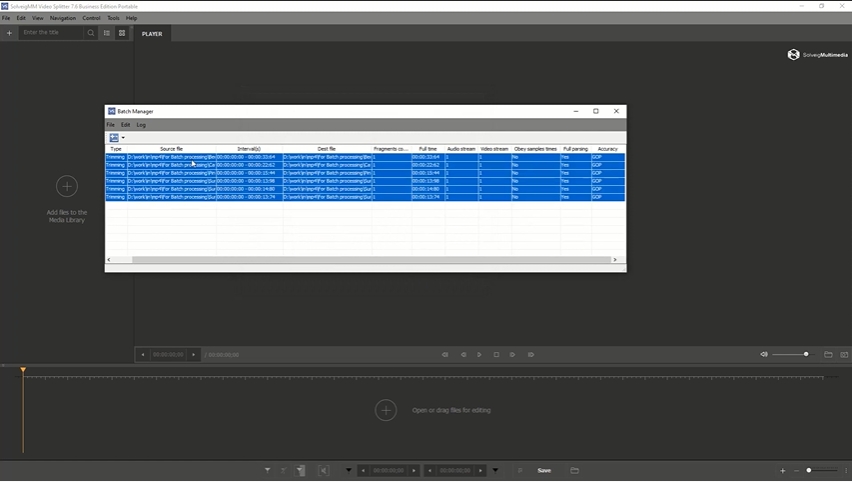Select the task with interval ending 00:00:13:74
The image size is (852, 482).
click(x=365, y=197)
